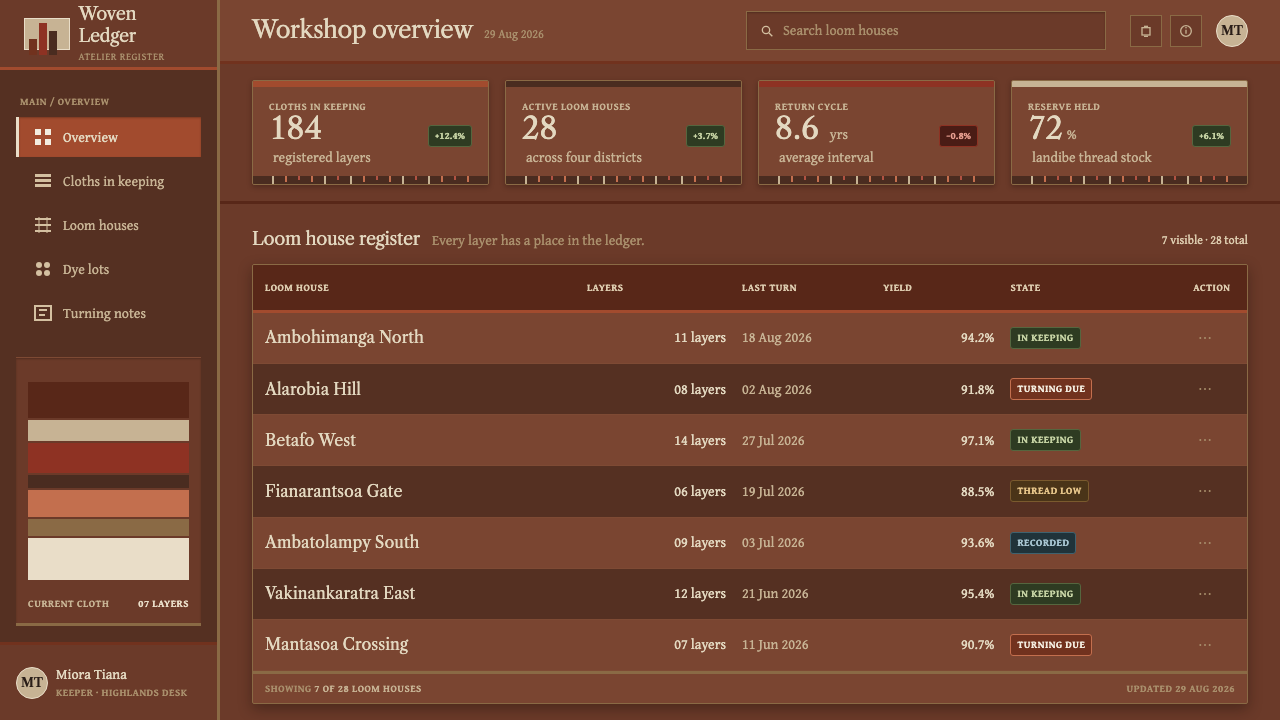Open the Vakinankaratra East loom house
This screenshot has width=1280, height=720.
pyautogui.click(x=340, y=593)
